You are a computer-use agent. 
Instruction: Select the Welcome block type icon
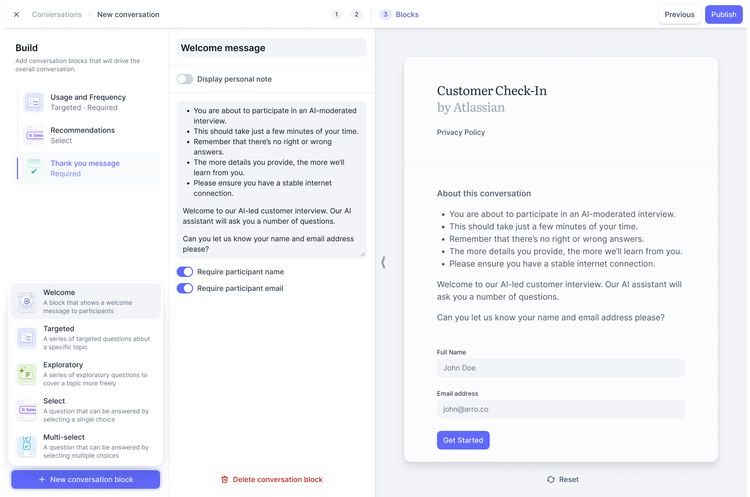pyautogui.click(x=27, y=301)
